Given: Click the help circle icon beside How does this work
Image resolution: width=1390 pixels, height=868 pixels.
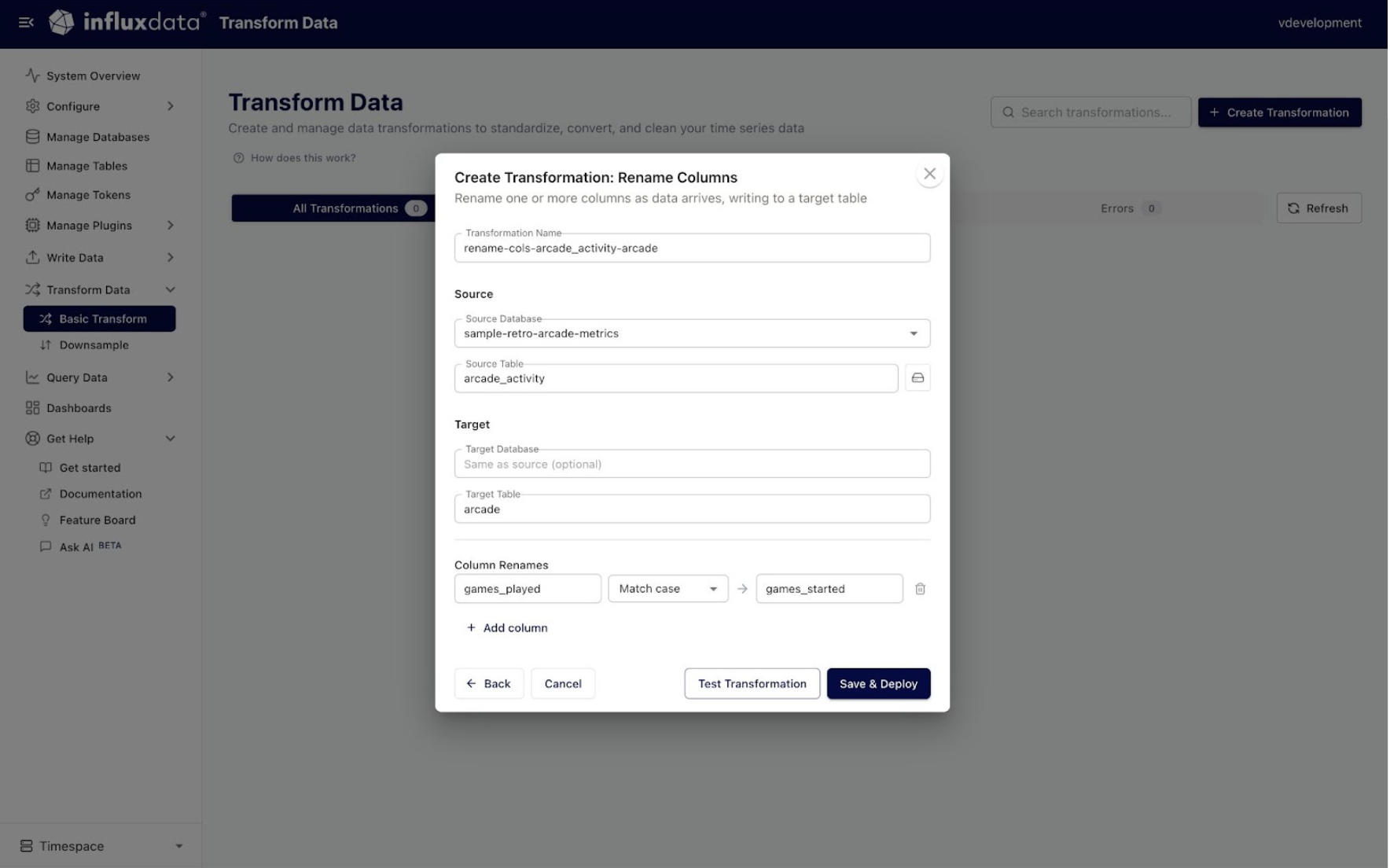Looking at the screenshot, I should point(239,158).
